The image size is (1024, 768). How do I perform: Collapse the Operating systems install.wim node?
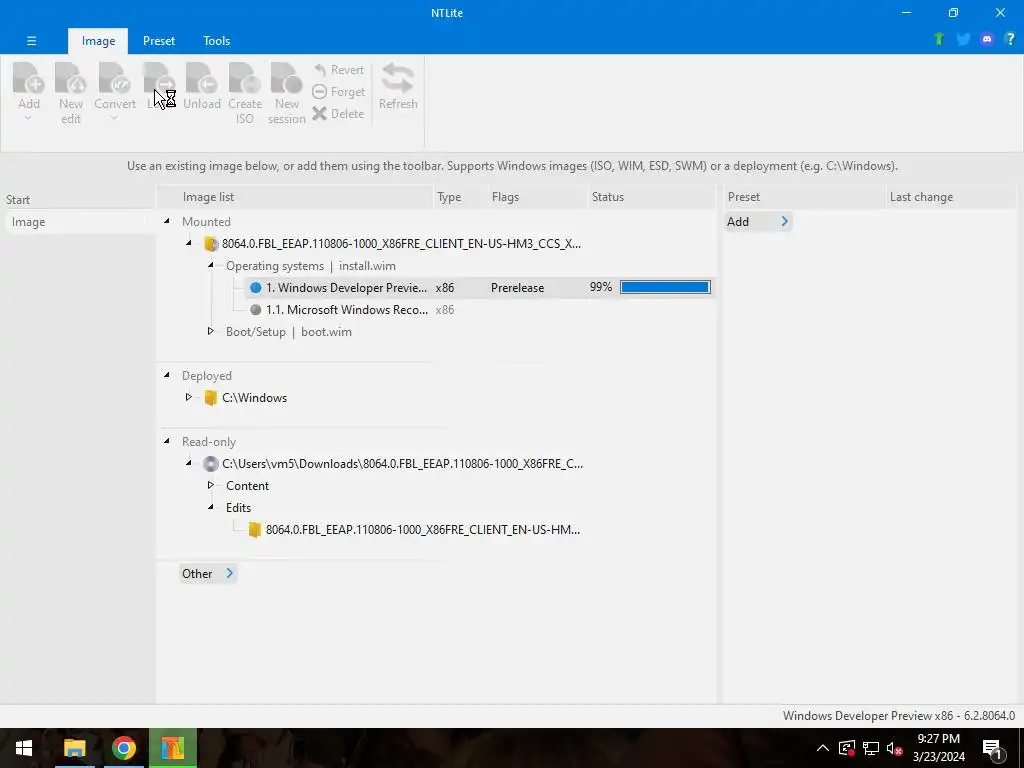click(x=210, y=265)
